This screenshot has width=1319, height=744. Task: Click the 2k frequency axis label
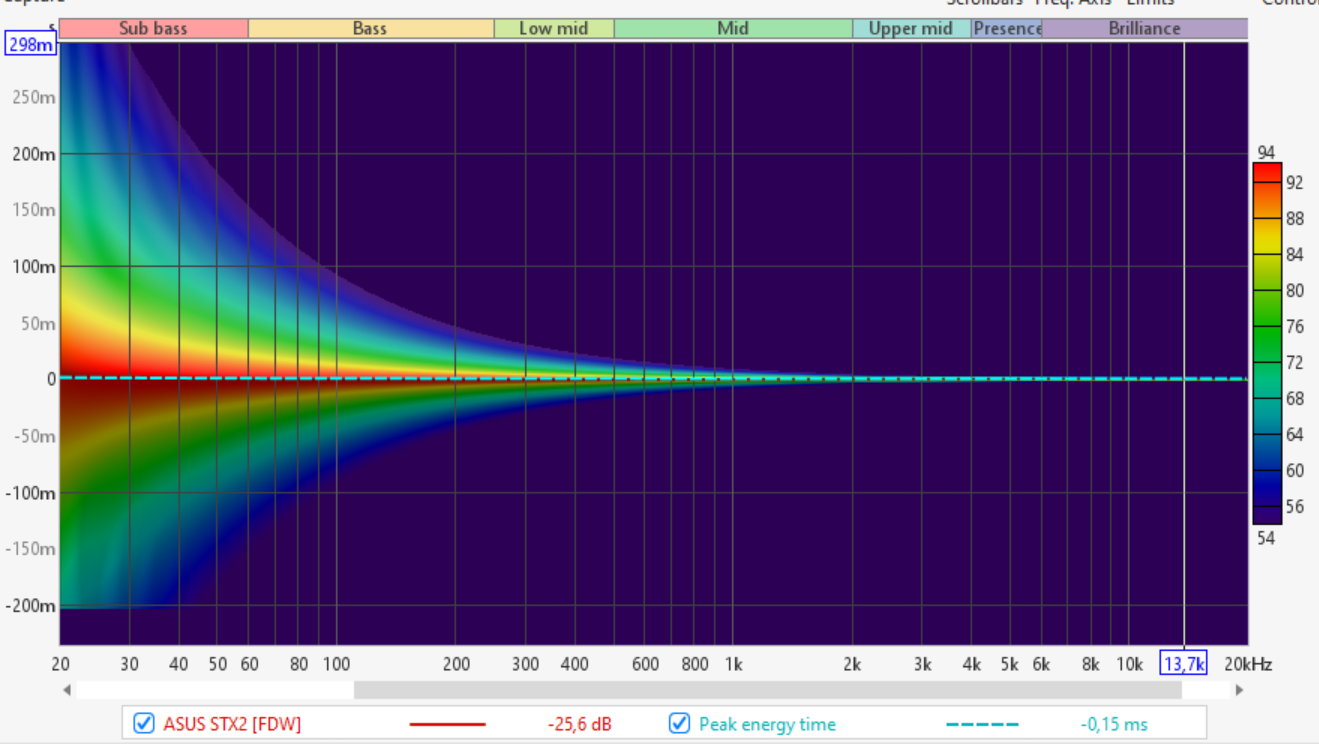point(852,664)
